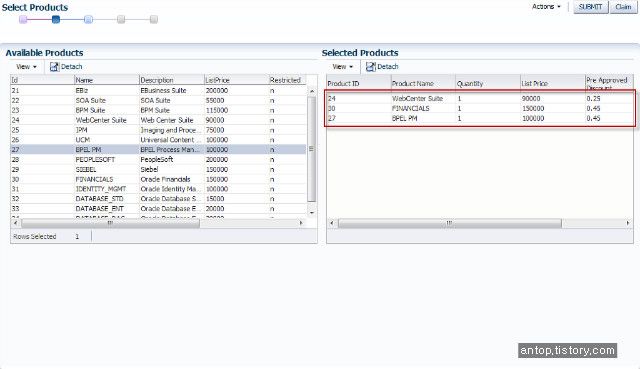Viewport: 640px width, 369px height.
Task: Click the right arrow of Selected Products horizontal scrollbar
Action: [628, 223]
